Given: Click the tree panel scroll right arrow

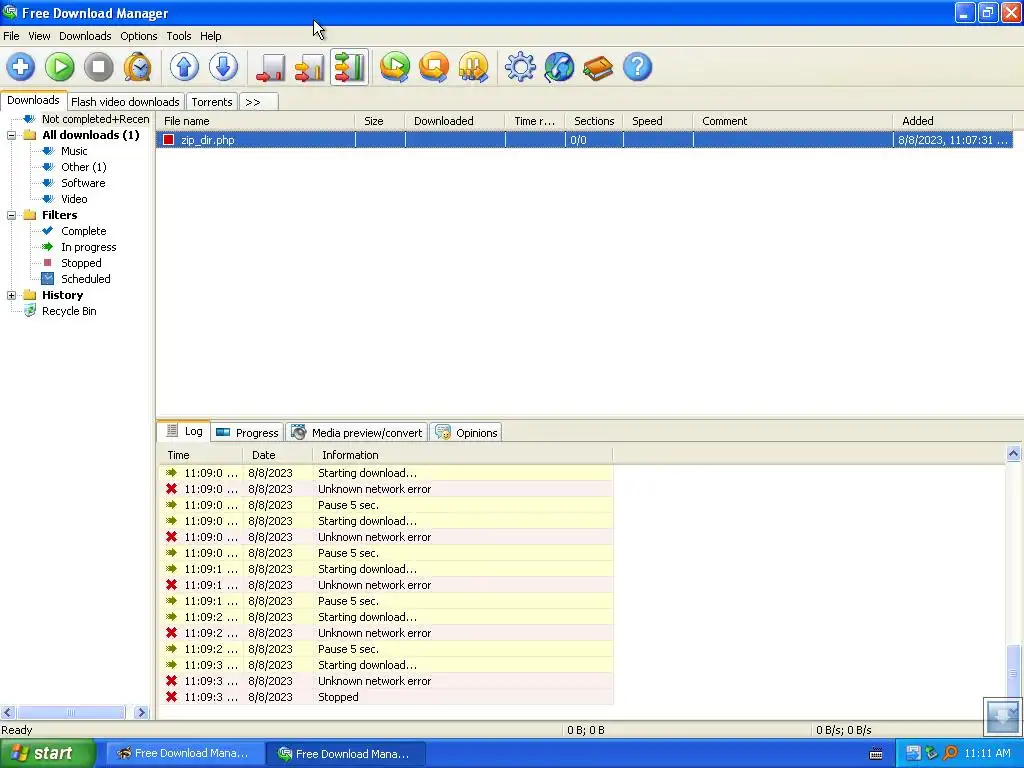Looking at the screenshot, I should (x=141, y=712).
